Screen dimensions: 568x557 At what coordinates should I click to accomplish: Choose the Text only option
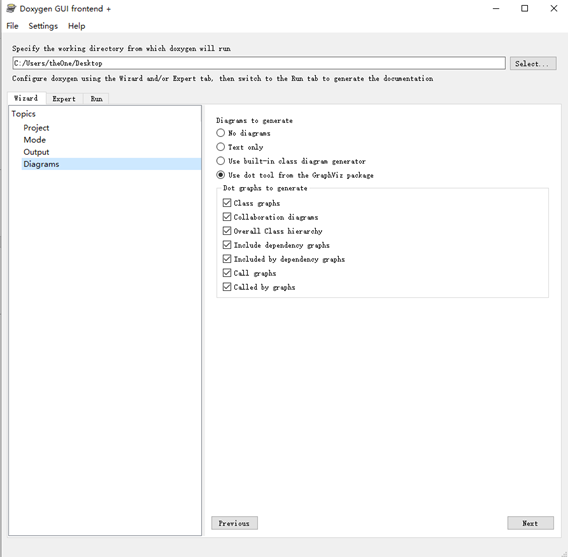coord(240,147)
